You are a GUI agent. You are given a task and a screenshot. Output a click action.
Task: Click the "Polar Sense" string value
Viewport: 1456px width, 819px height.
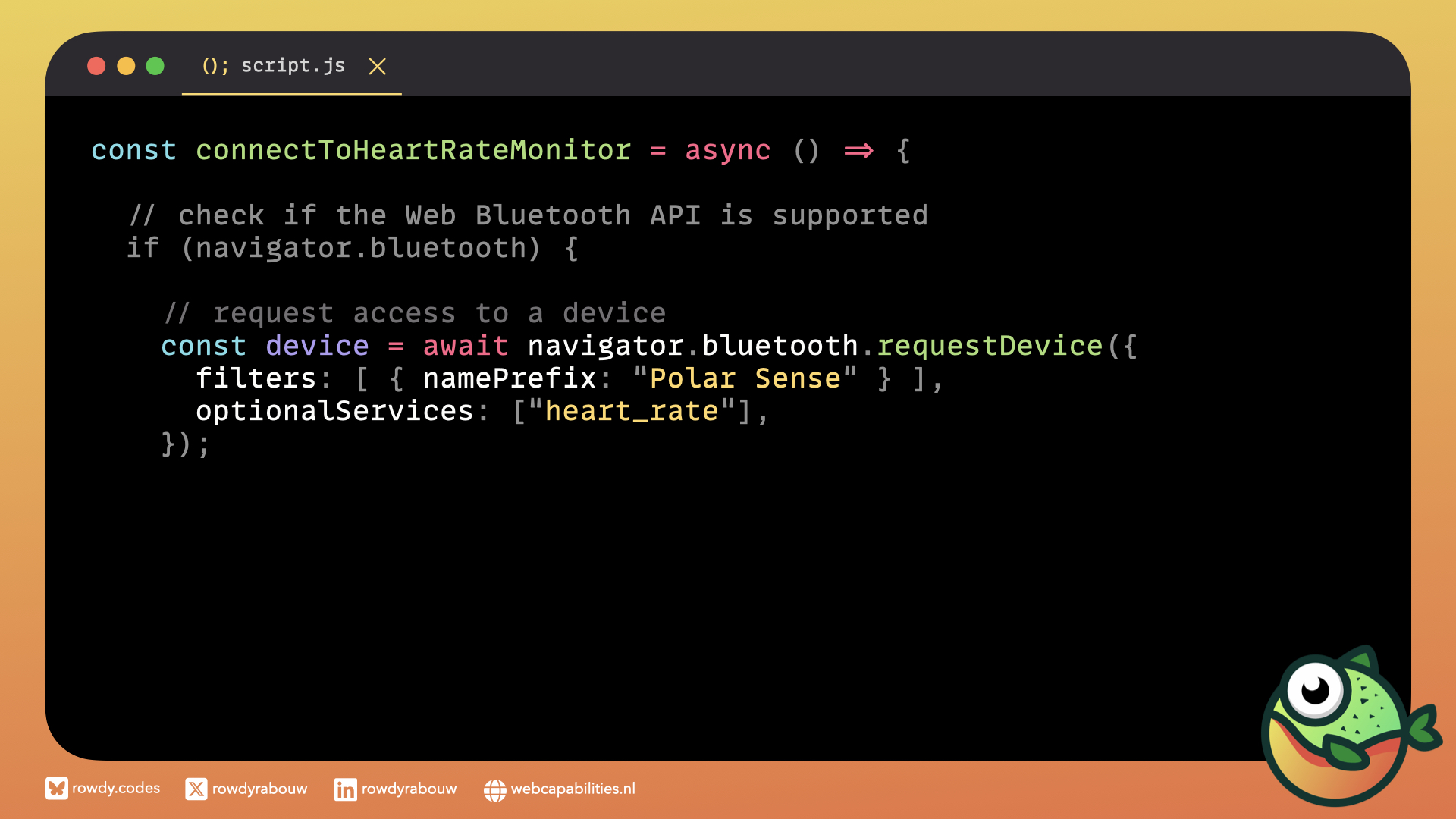point(745,378)
